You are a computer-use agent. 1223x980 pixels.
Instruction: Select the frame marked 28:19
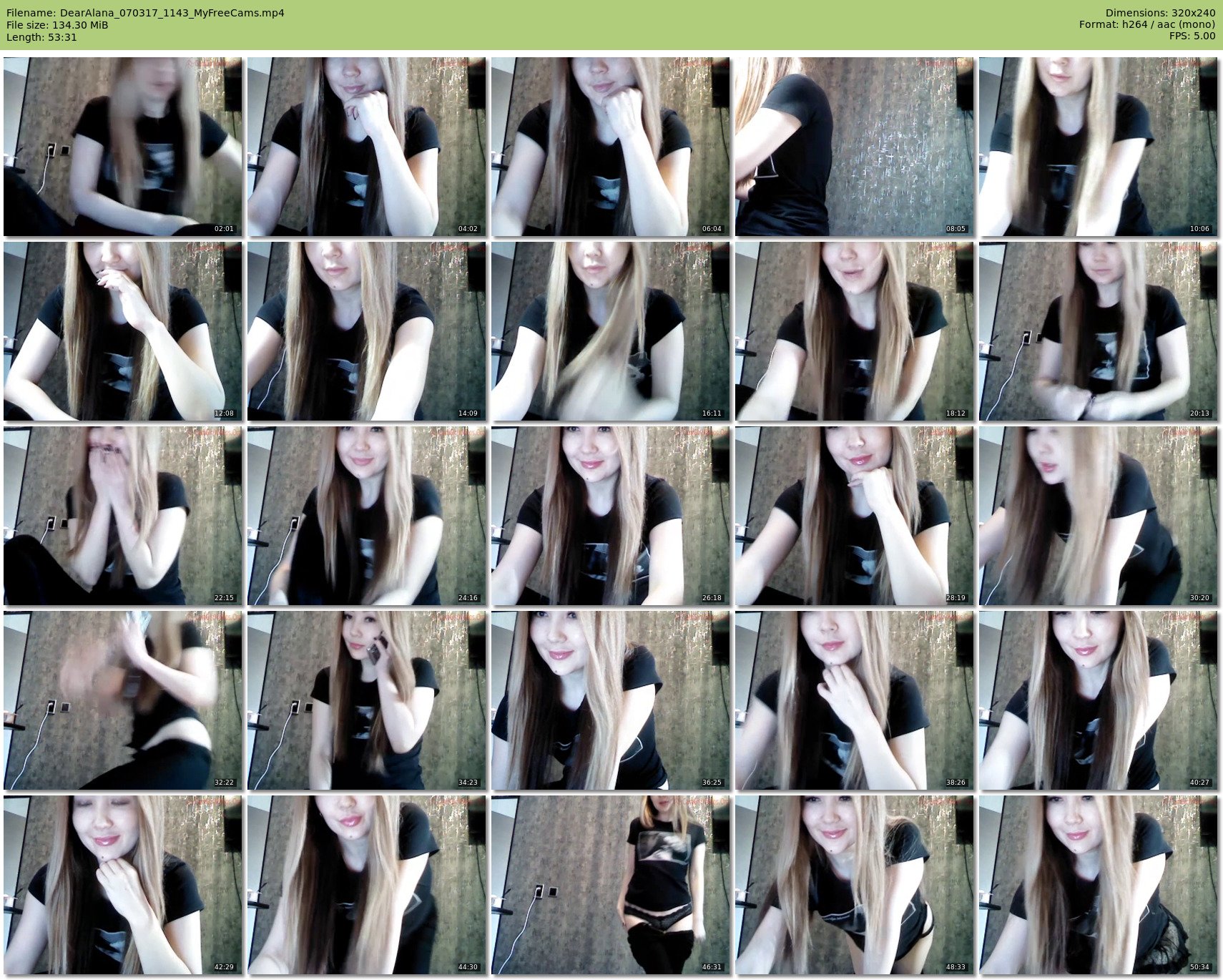pos(855,516)
